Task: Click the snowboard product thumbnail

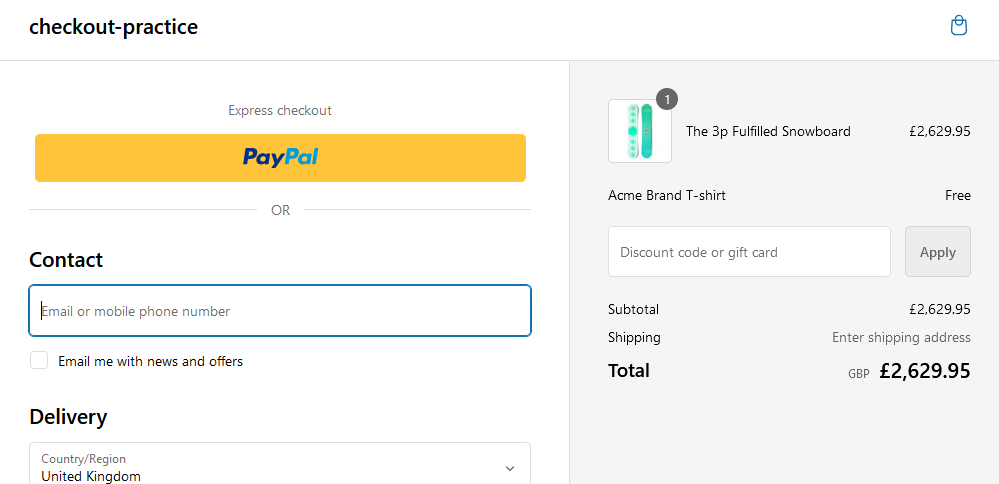Action: (x=639, y=131)
